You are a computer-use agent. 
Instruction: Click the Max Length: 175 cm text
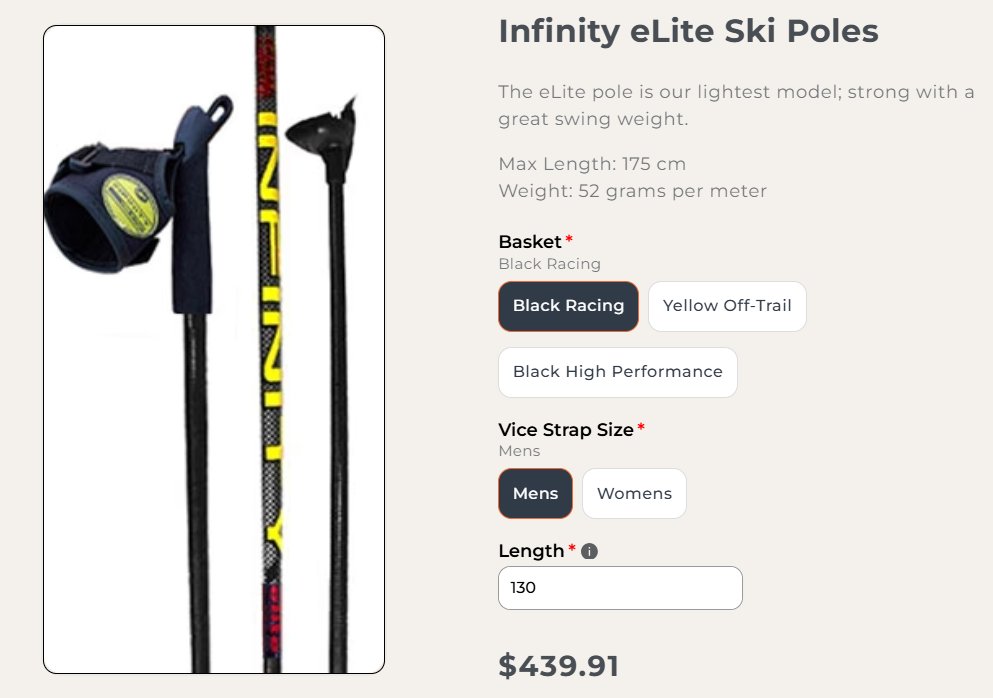[592, 164]
